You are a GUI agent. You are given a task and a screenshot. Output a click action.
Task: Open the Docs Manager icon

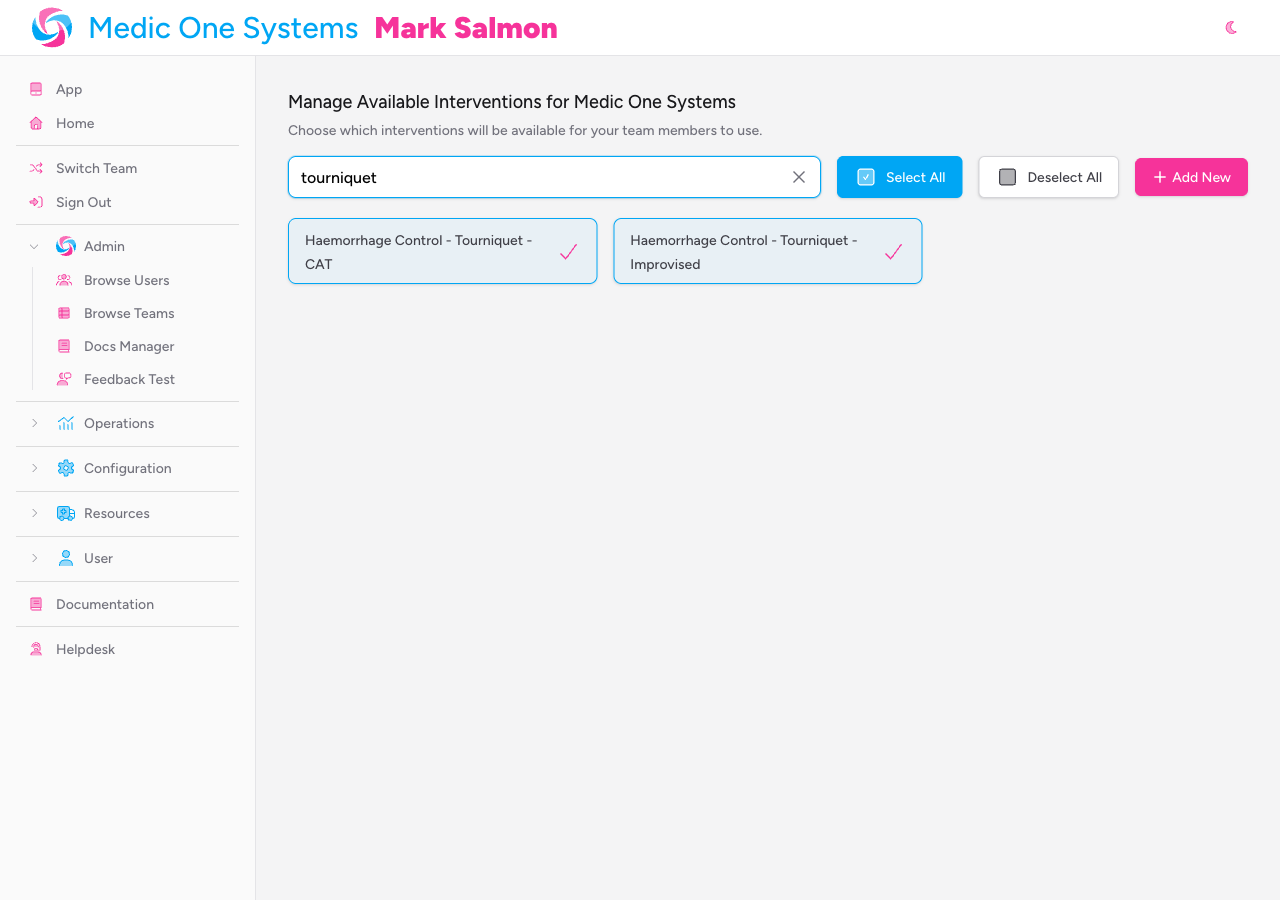coord(64,346)
